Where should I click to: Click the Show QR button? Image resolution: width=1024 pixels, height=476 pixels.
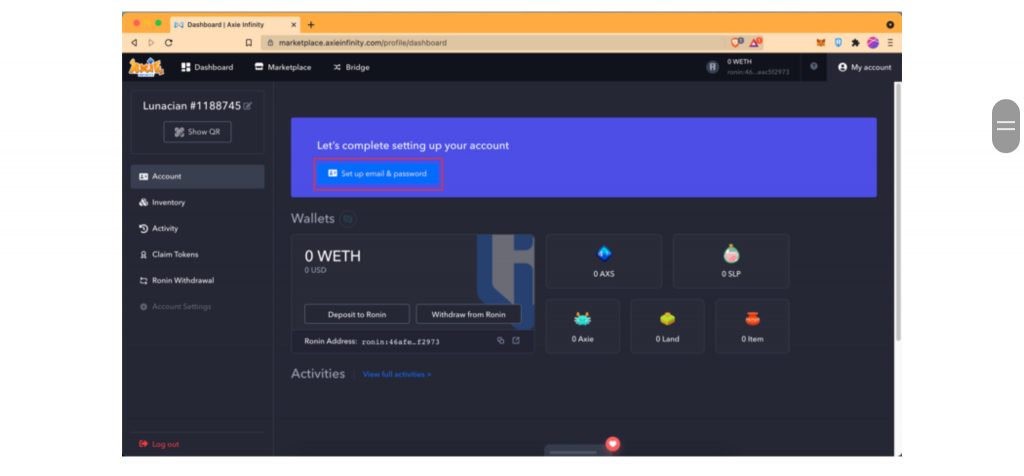pos(197,132)
